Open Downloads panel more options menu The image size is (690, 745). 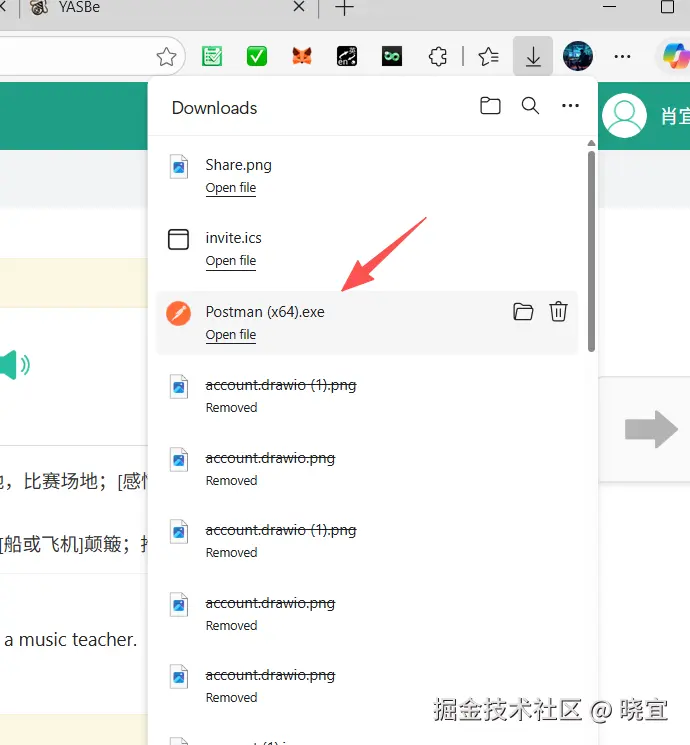570,105
